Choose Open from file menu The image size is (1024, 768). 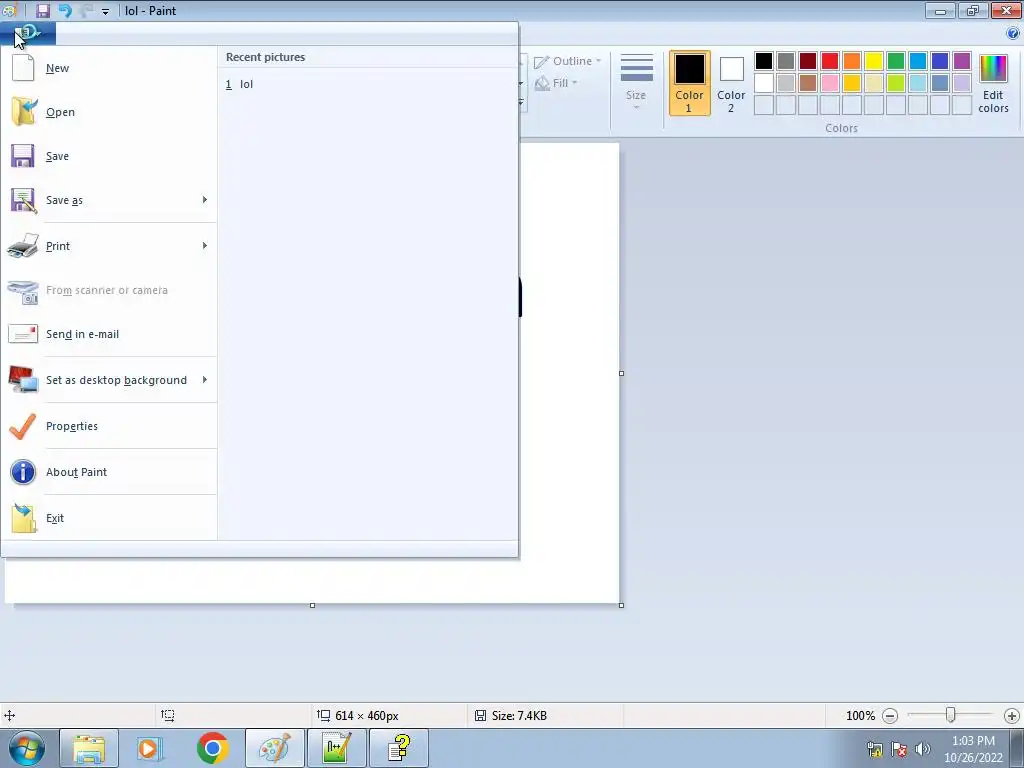point(109,112)
